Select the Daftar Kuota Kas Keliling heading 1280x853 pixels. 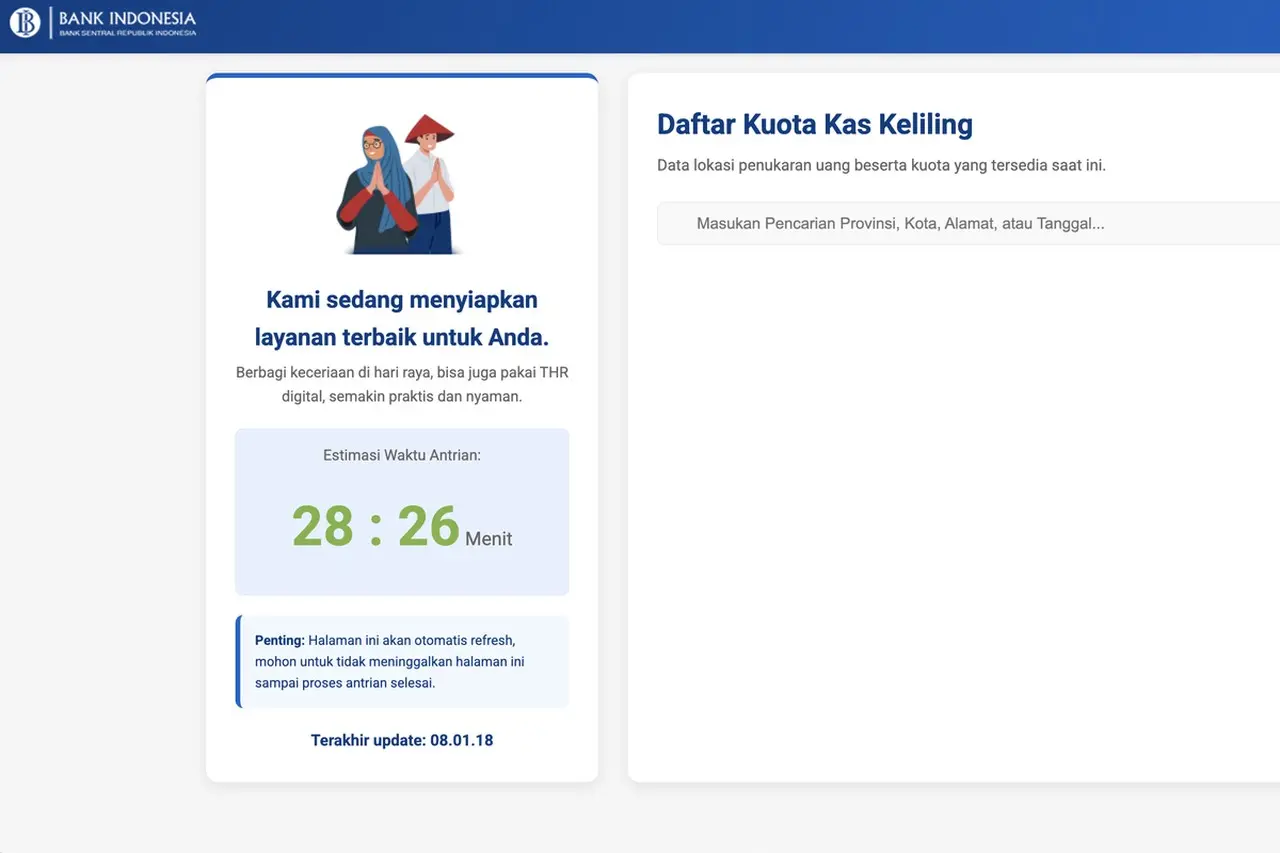[x=814, y=124]
